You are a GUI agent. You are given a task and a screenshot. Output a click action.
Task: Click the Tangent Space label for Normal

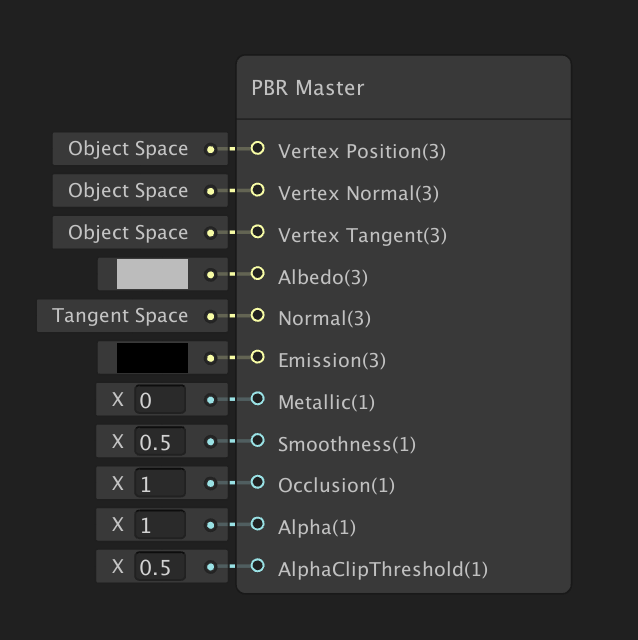120,316
